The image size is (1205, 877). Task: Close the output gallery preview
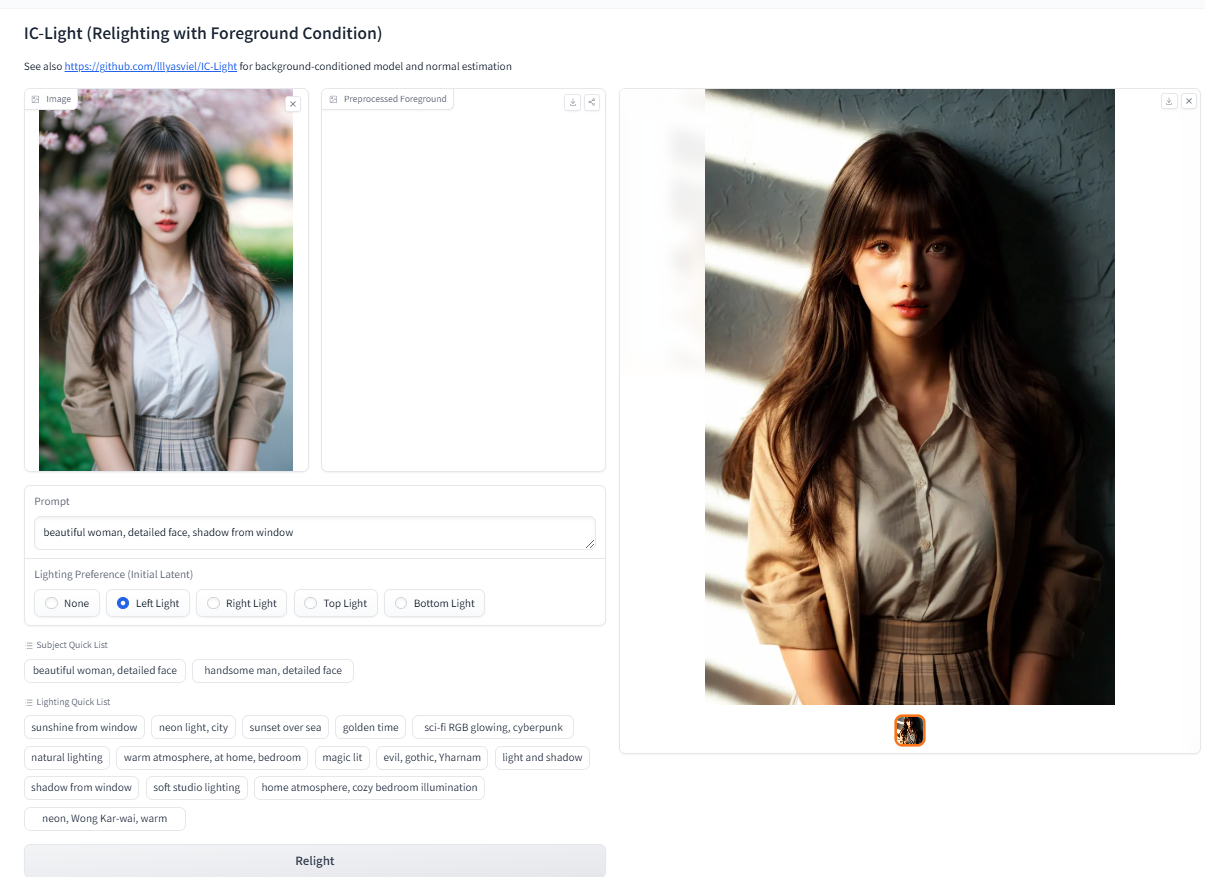(1189, 101)
